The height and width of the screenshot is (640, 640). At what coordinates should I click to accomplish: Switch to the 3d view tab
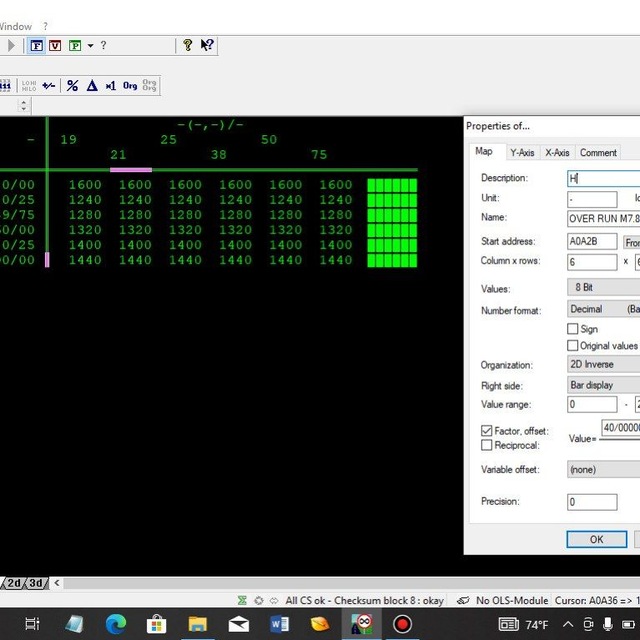(x=36, y=583)
